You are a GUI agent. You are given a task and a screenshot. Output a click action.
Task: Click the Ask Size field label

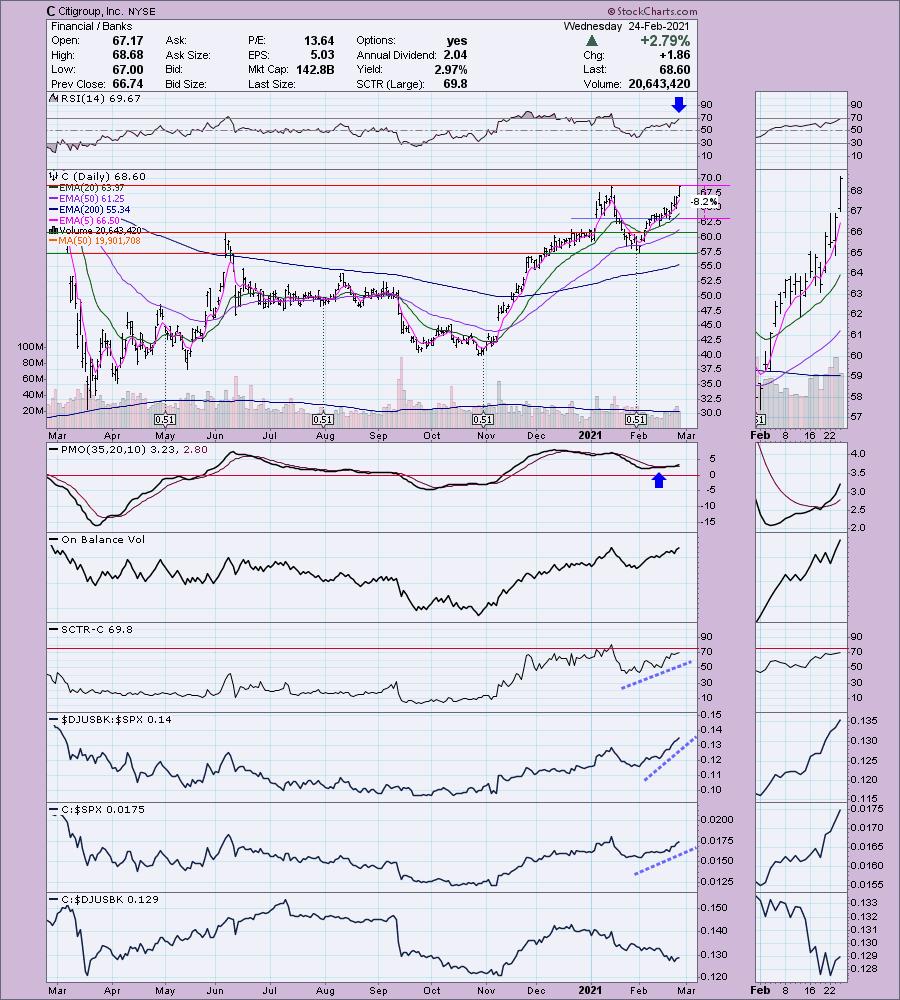click(188, 55)
